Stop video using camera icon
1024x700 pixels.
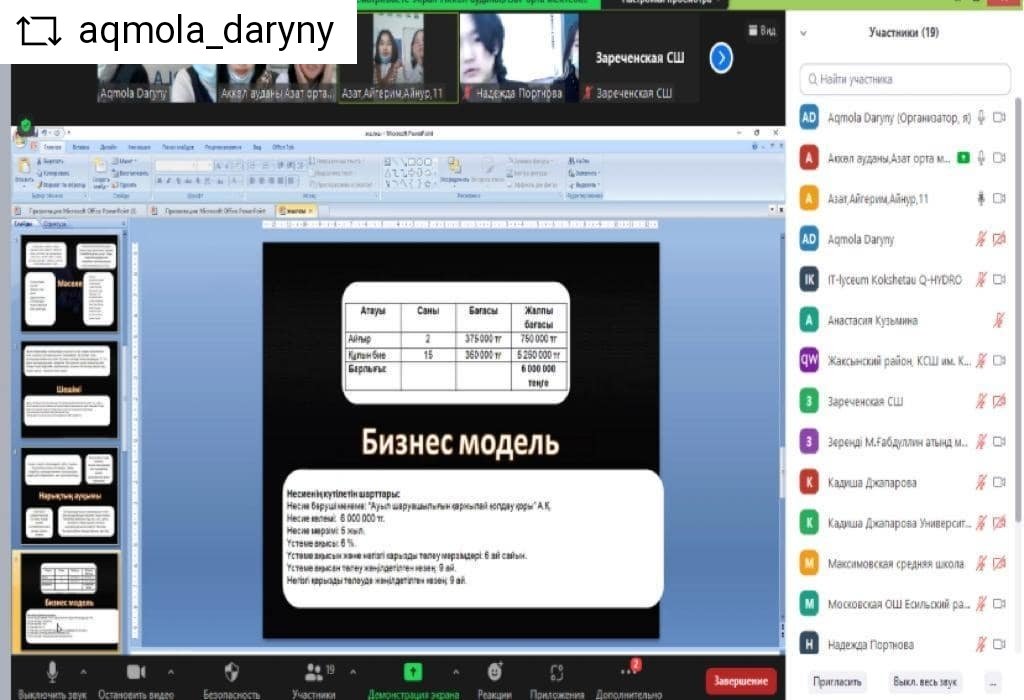click(136, 672)
